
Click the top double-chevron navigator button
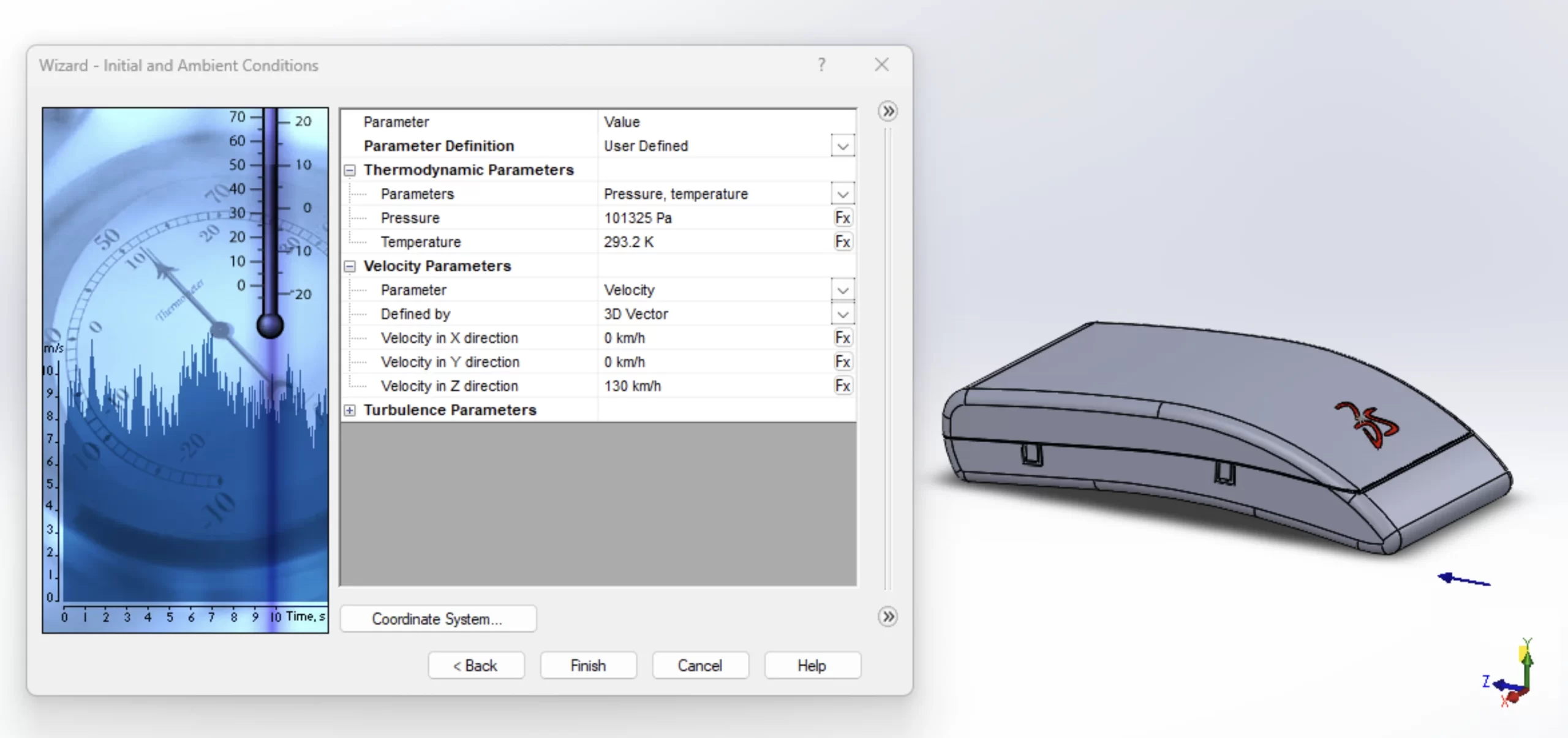tap(888, 111)
